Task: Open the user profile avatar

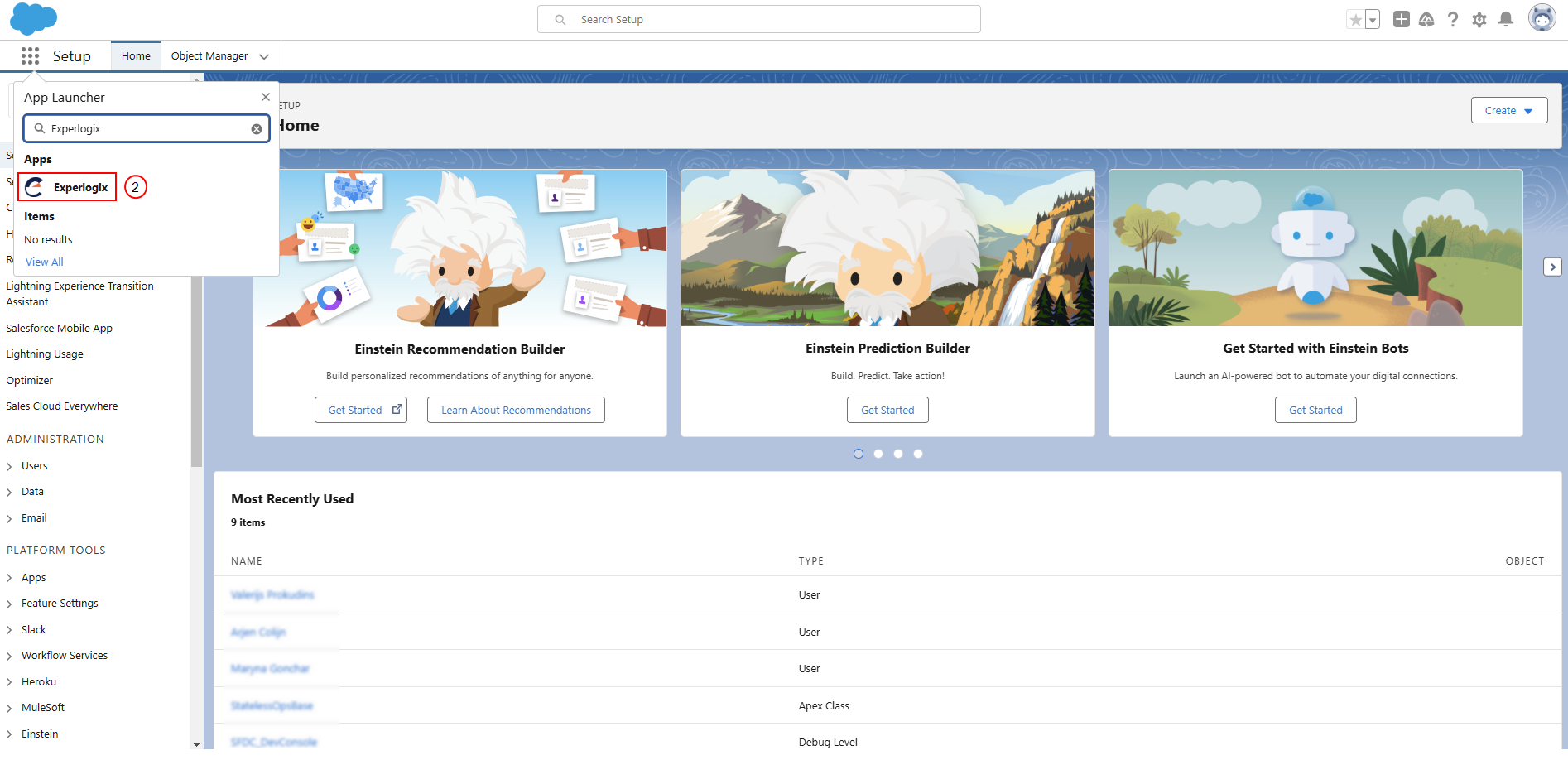Action: click(1542, 18)
